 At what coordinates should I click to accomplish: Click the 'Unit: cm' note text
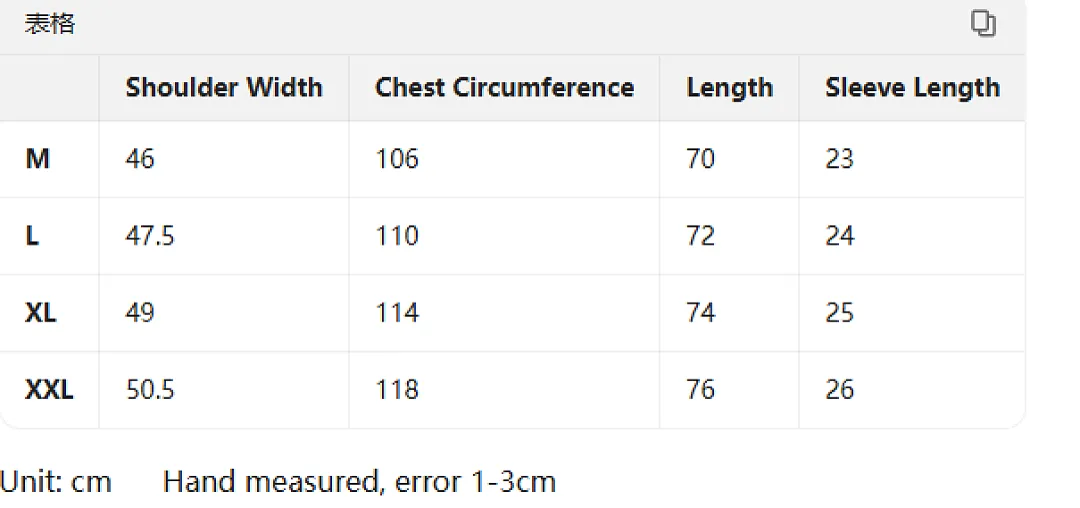tap(56, 481)
